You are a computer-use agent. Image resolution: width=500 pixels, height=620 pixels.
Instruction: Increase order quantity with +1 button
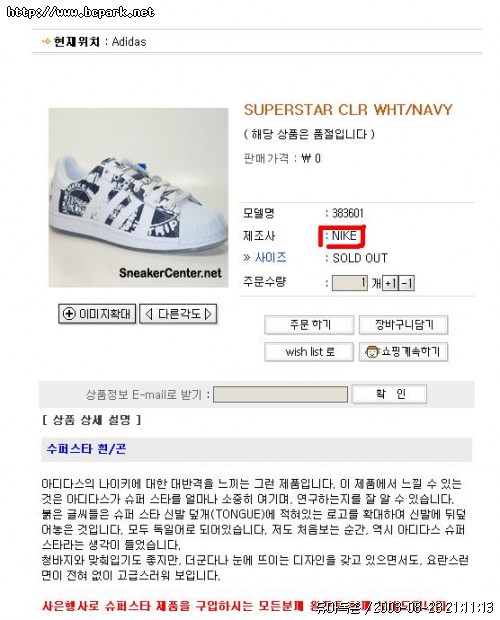391,283
